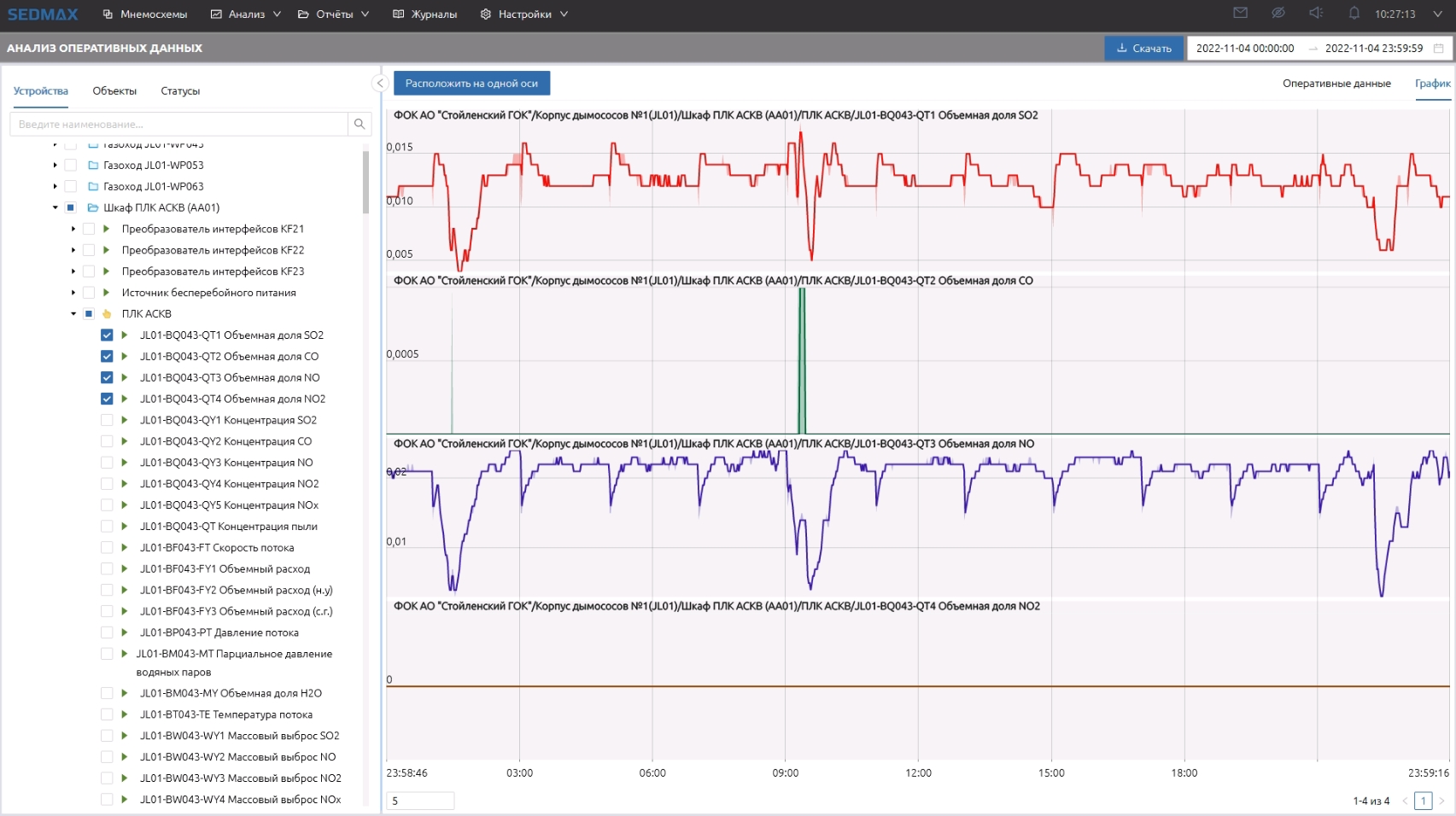The width and height of the screenshot is (1456, 816).
Task: Click the device tree vertical scrollbar
Action: [x=365, y=182]
